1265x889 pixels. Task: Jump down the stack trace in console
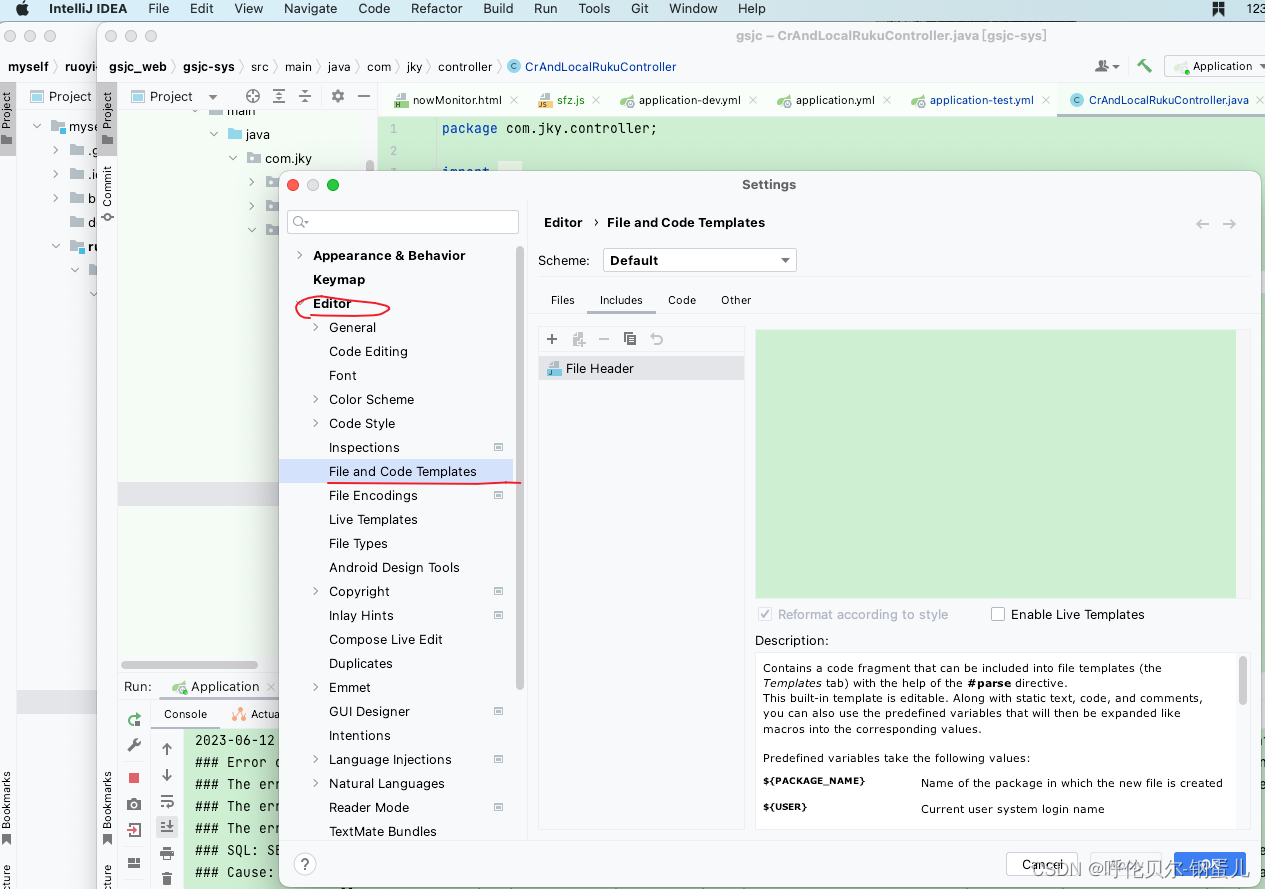[x=167, y=775]
